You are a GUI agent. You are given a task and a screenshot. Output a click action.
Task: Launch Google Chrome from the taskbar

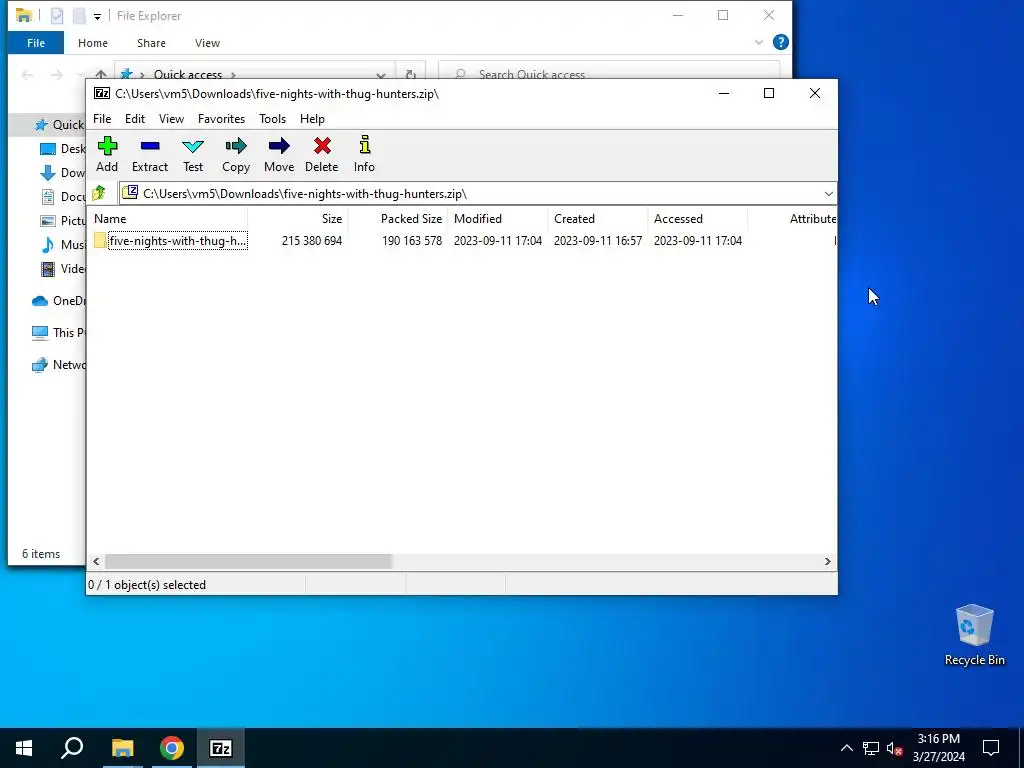click(x=172, y=748)
